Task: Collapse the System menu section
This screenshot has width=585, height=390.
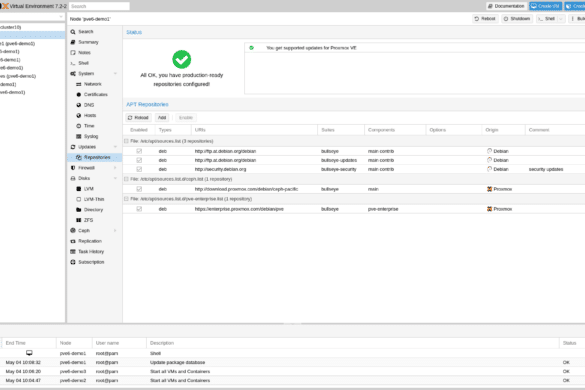Action: point(115,74)
